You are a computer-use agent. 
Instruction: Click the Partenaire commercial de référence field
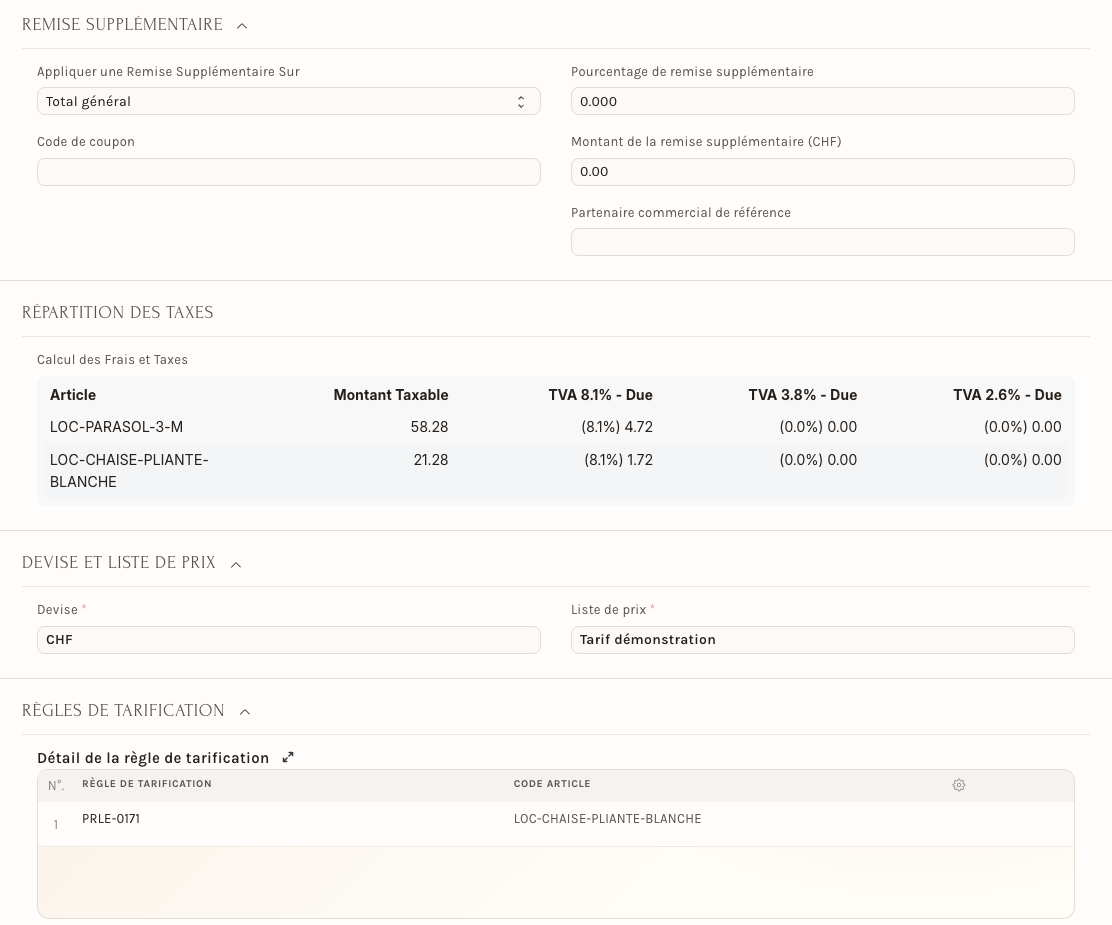(823, 242)
